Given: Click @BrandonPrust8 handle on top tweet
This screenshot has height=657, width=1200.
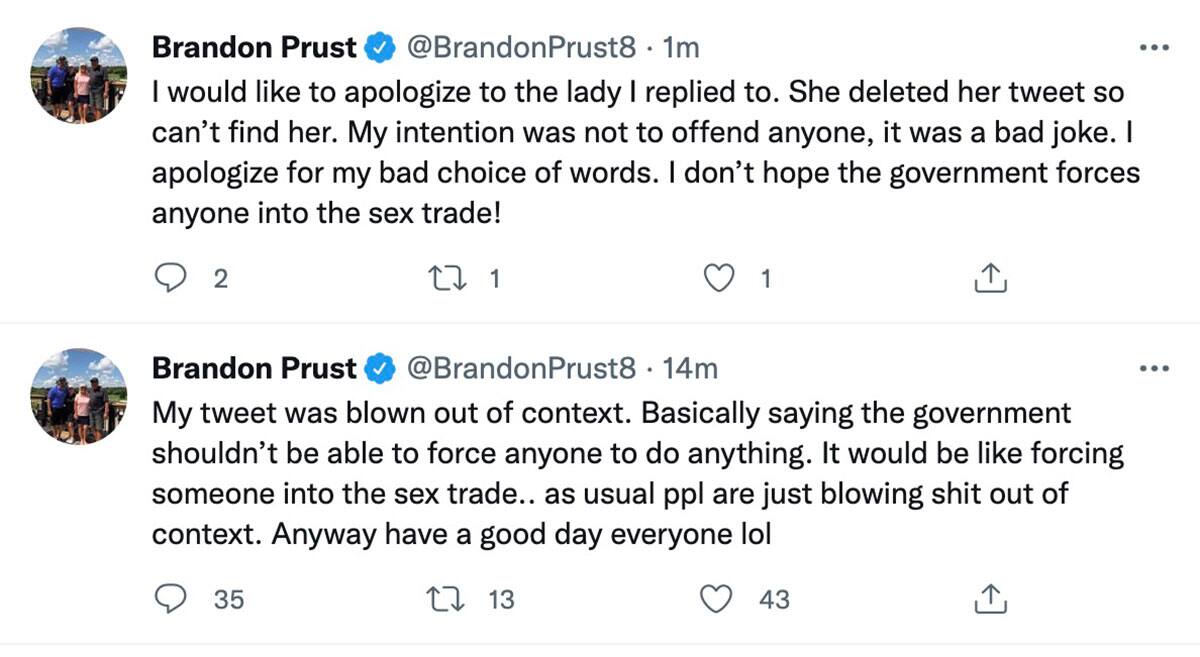Looking at the screenshot, I should tap(519, 47).
